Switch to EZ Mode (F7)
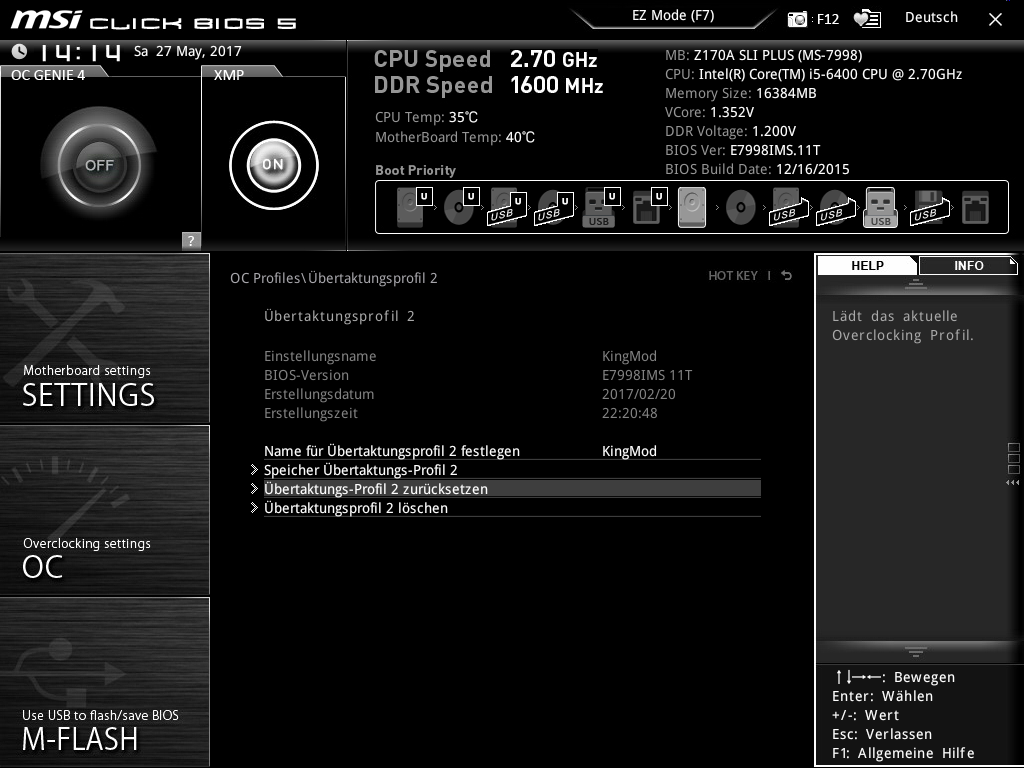Screen dimensions: 1024x768 (x=673, y=16)
